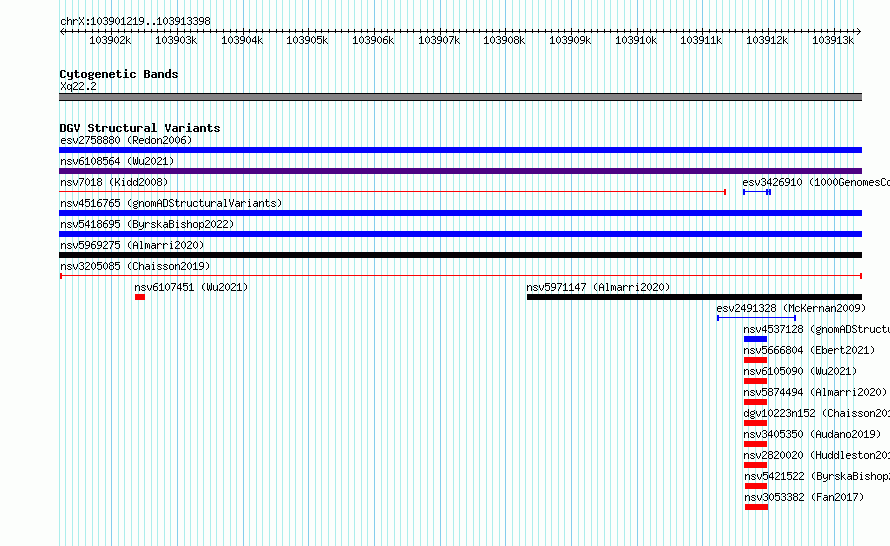890x546 pixels.
Task: Click the 103903k ruler tick label
Action: (176, 40)
